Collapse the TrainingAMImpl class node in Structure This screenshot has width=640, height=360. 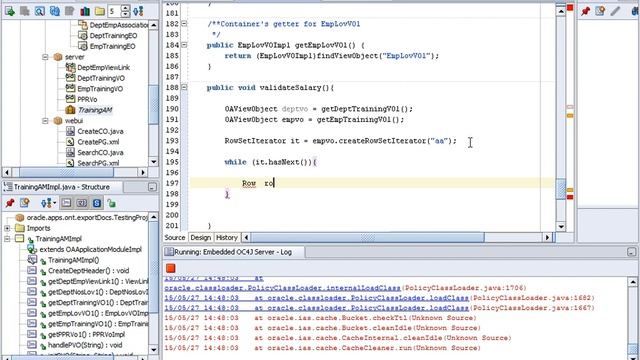point(7,239)
